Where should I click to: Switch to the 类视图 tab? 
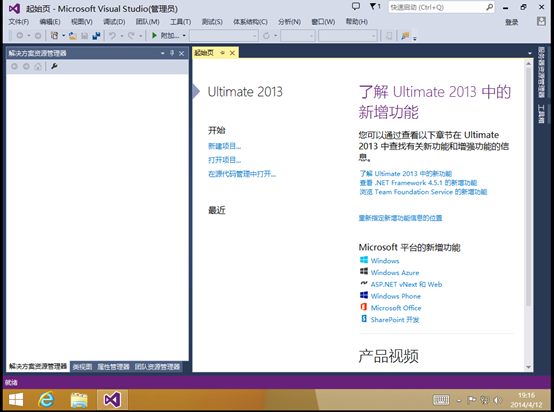tap(82, 367)
